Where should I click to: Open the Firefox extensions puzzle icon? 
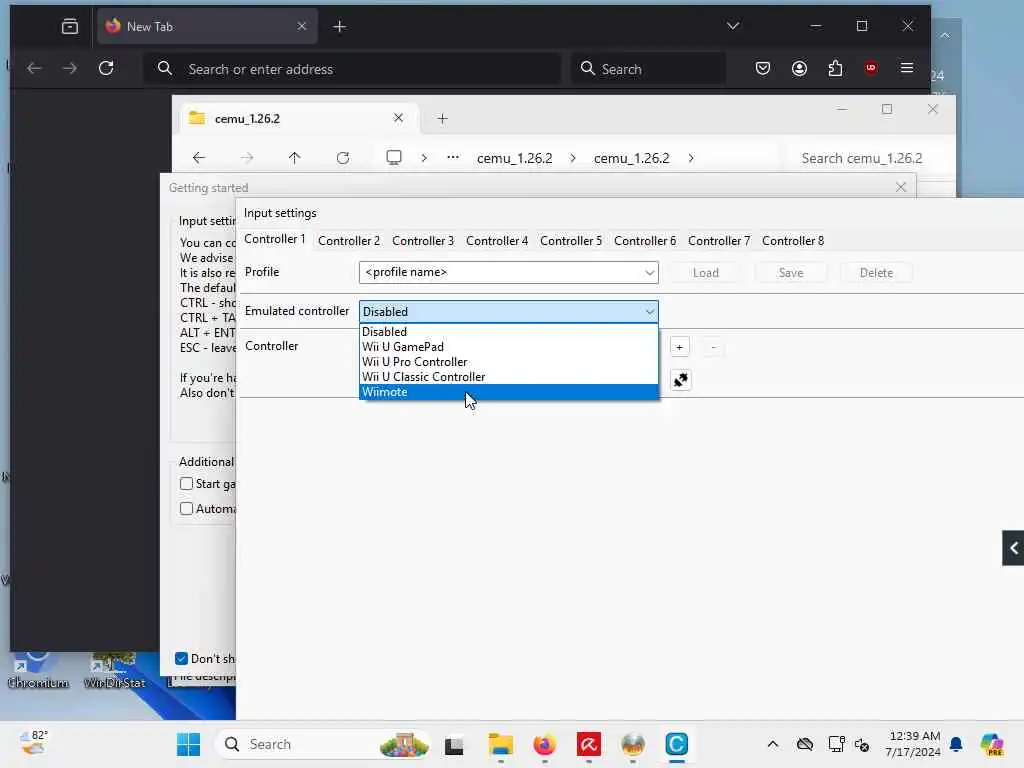coord(835,69)
